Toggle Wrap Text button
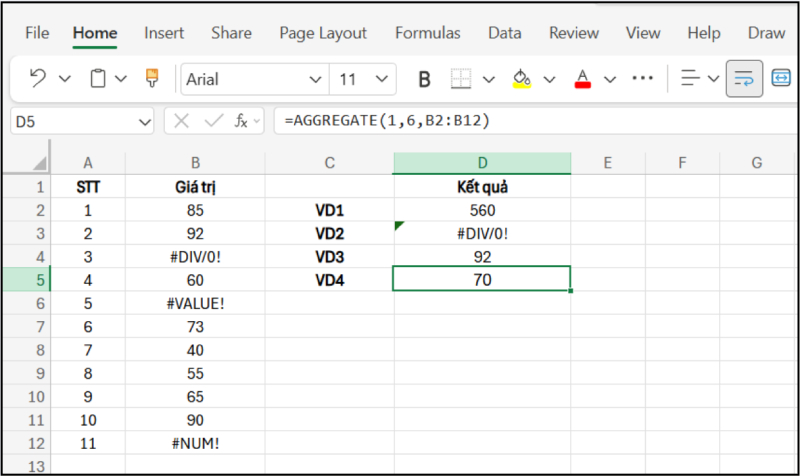 (743, 78)
